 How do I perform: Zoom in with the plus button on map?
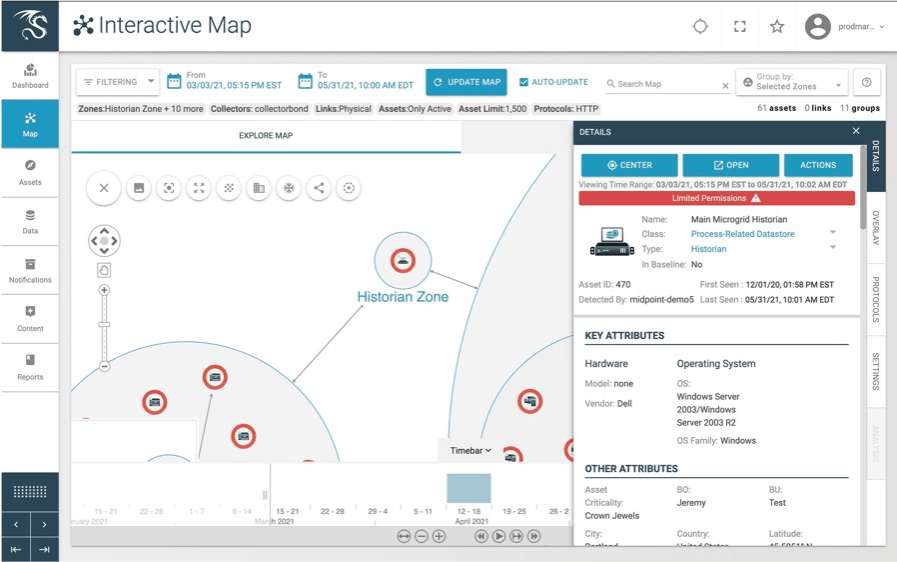pyautogui.click(x=104, y=290)
